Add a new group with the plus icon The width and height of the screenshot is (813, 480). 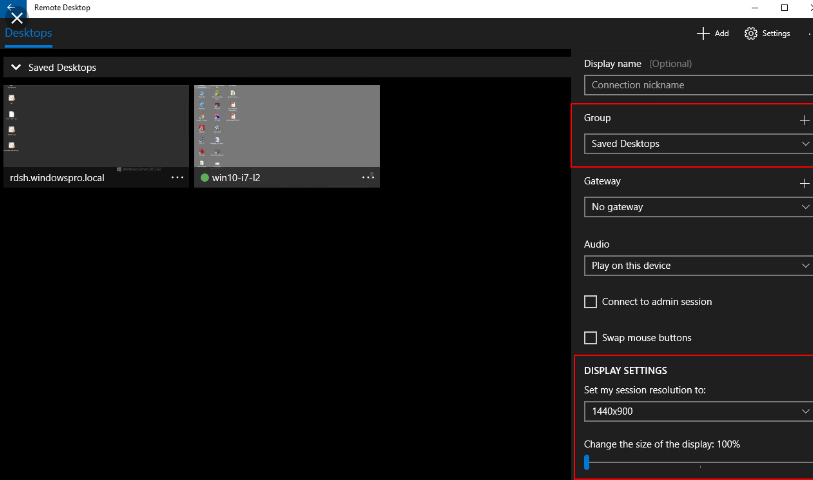(x=804, y=120)
